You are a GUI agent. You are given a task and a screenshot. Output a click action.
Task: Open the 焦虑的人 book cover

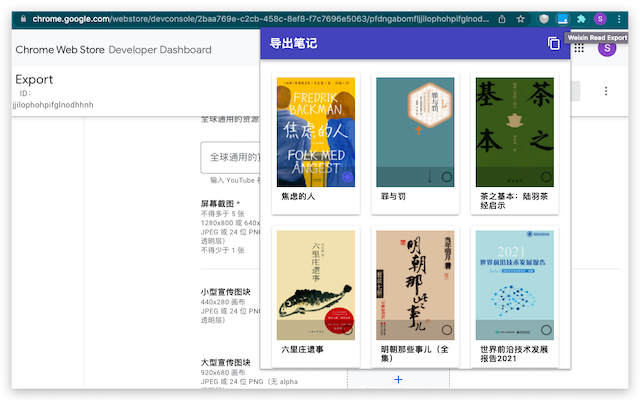tap(316, 132)
